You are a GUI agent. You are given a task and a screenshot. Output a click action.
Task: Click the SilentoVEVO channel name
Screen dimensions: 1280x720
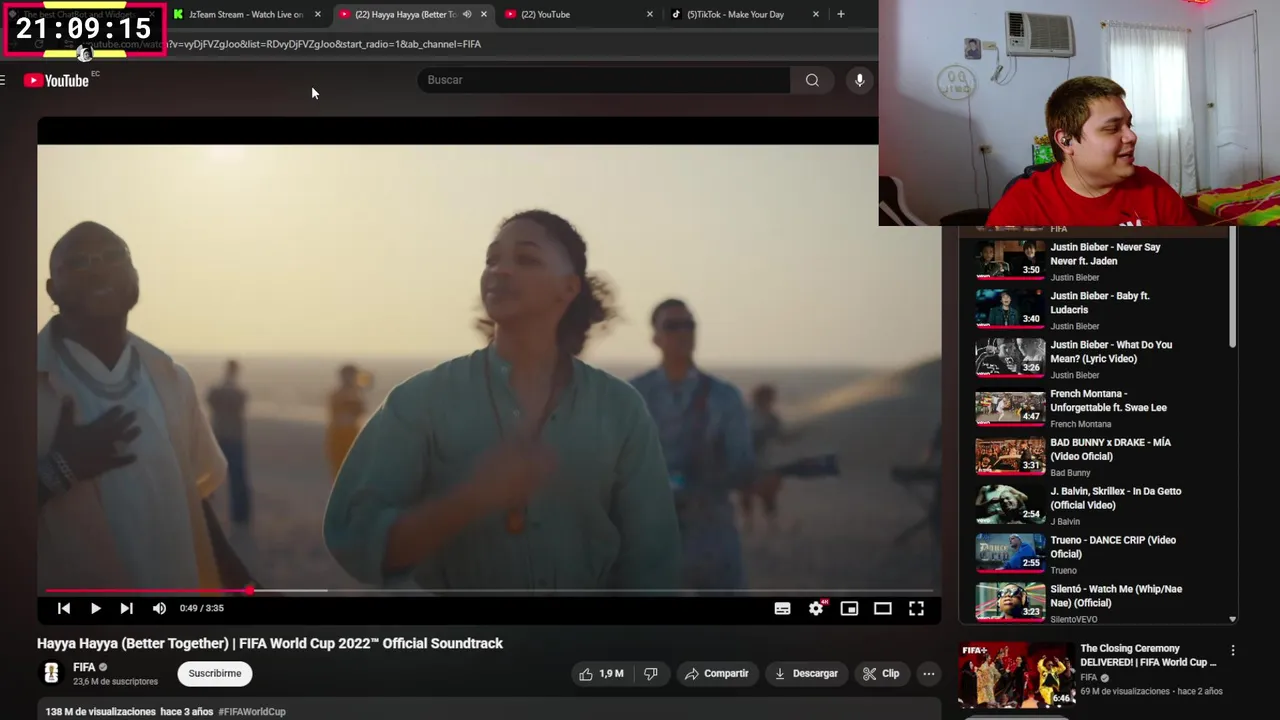(1074, 620)
